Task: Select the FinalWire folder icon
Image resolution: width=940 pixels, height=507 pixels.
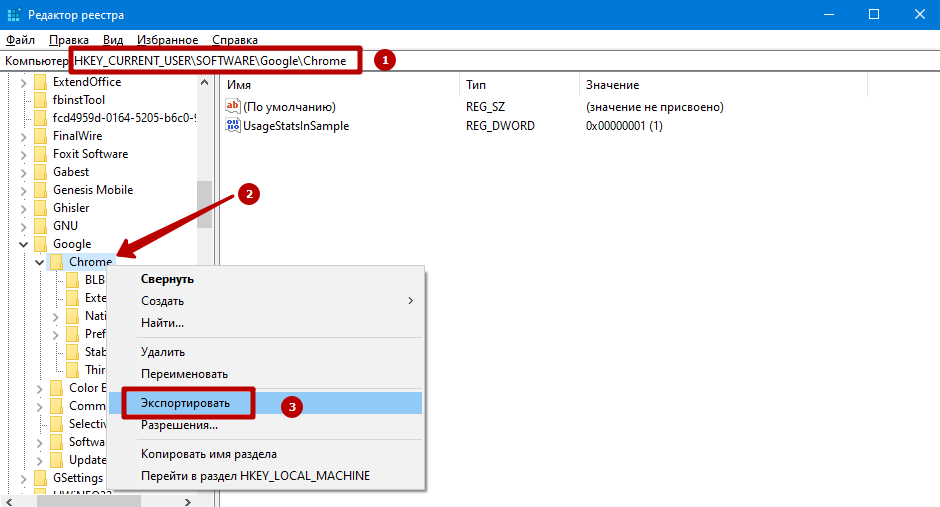Action: [40, 136]
